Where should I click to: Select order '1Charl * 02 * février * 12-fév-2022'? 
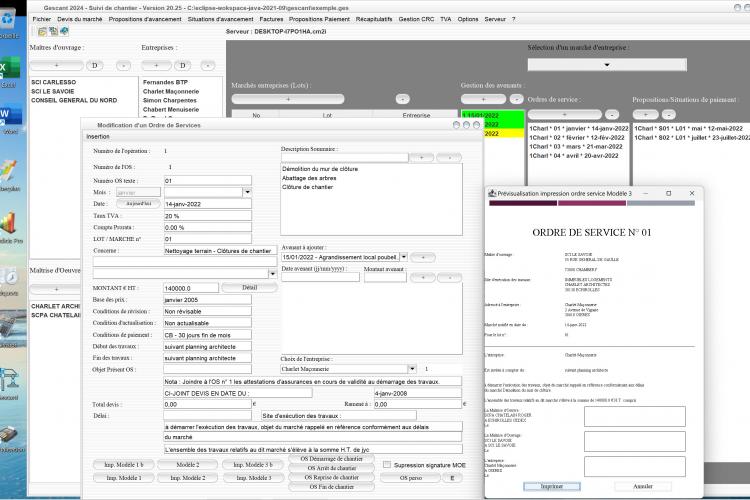tap(576, 138)
